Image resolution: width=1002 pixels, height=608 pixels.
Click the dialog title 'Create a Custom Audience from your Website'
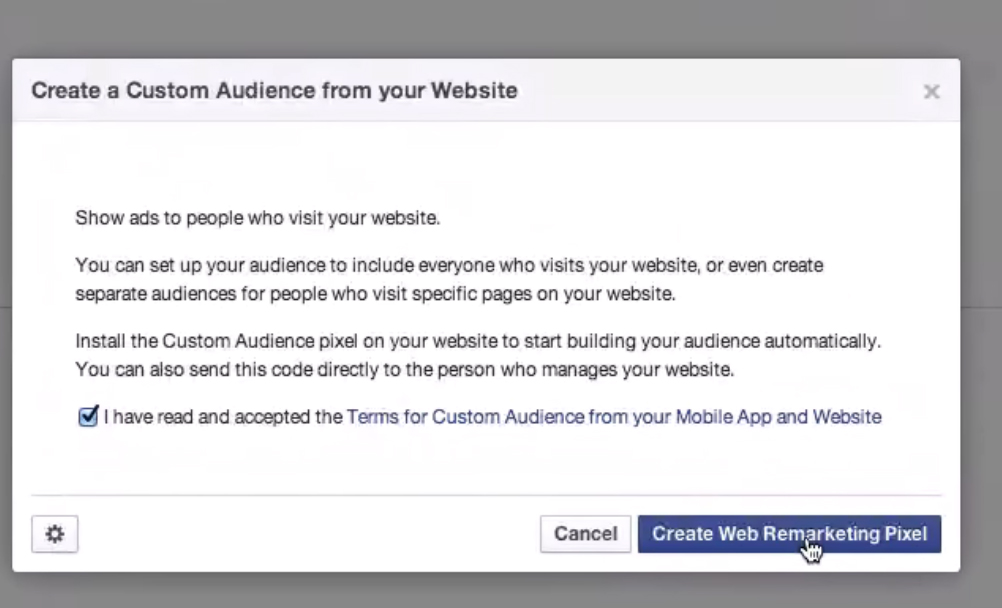tap(274, 91)
